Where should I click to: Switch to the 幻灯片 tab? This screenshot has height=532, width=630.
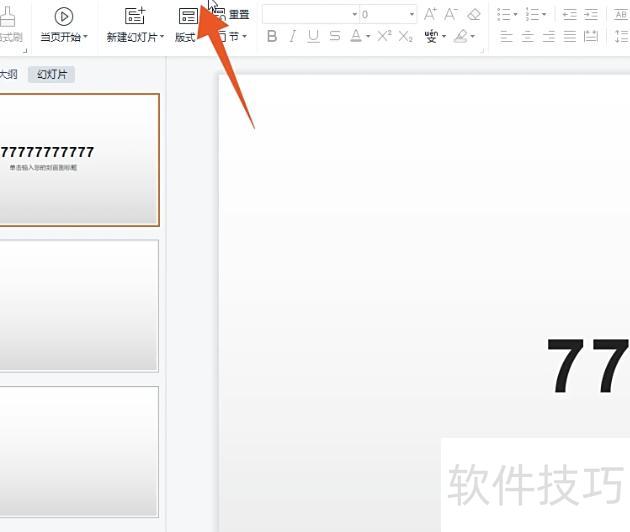51,74
